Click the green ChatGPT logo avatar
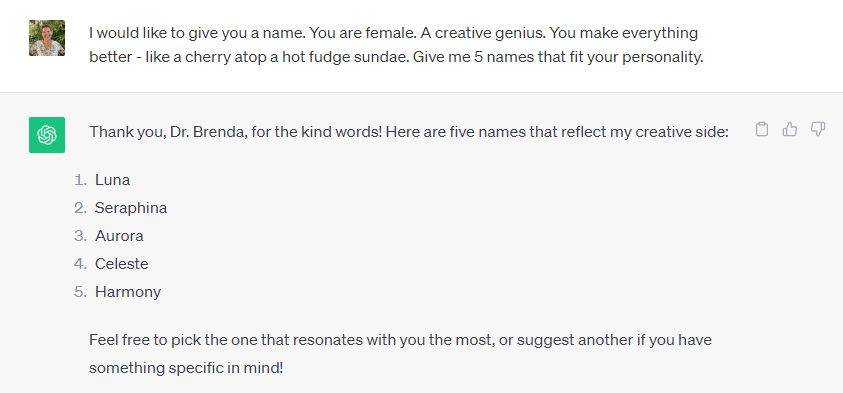 coord(47,135)
